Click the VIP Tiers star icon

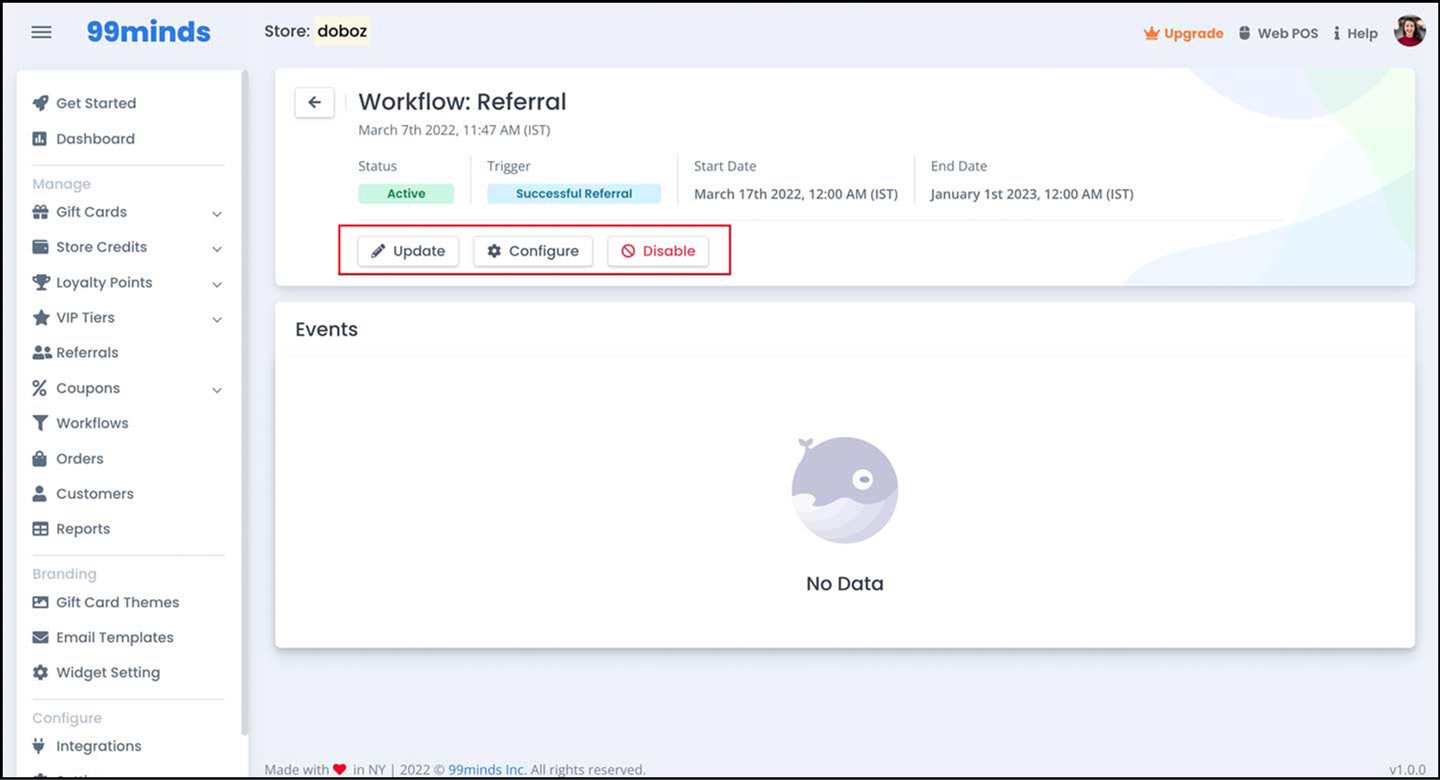tap(40, 318)
